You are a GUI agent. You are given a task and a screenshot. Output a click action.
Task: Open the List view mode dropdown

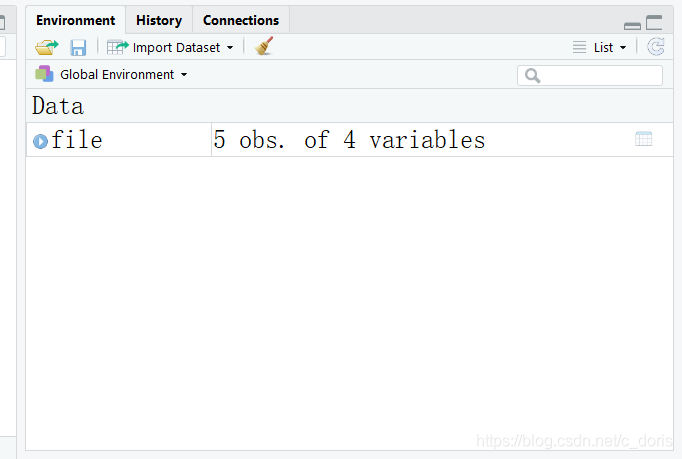[601, 47]
